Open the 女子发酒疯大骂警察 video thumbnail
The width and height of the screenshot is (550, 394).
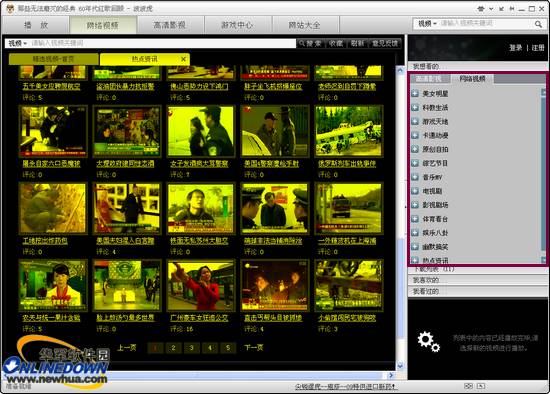(201, 132)
